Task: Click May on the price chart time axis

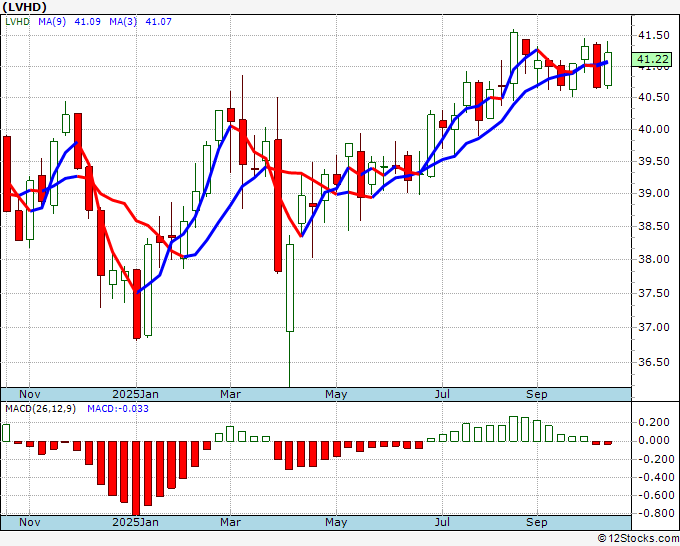Action: (336, 394)
